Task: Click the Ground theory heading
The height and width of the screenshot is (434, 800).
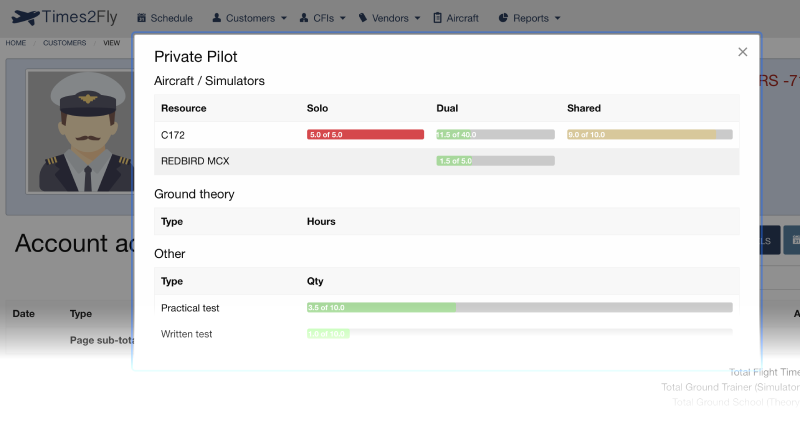Action: [194, 194]
